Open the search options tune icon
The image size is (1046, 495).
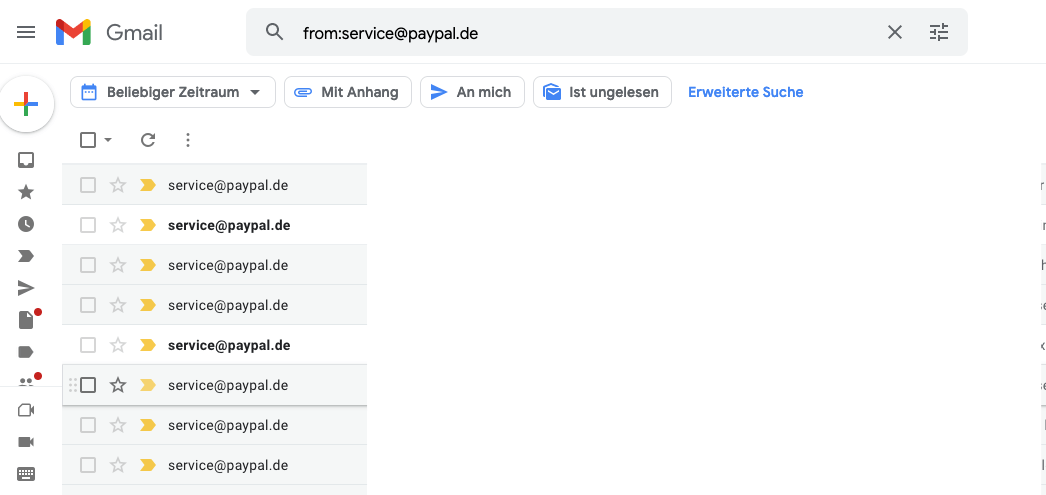939,32
